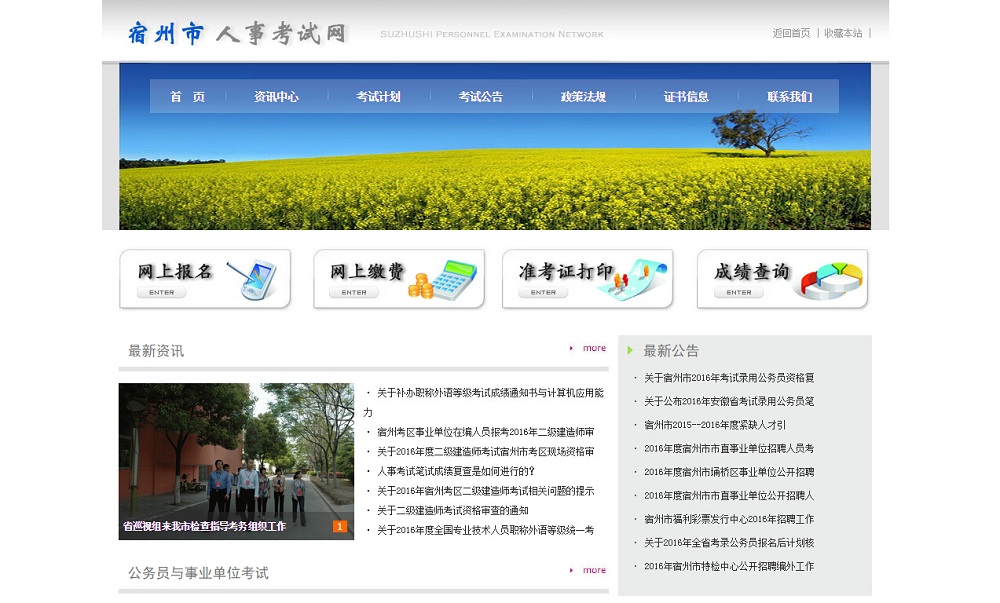Click the 准考证打印 illustration icon
1000x603 pixels.
pyautogui.click(x=633, y=278)
